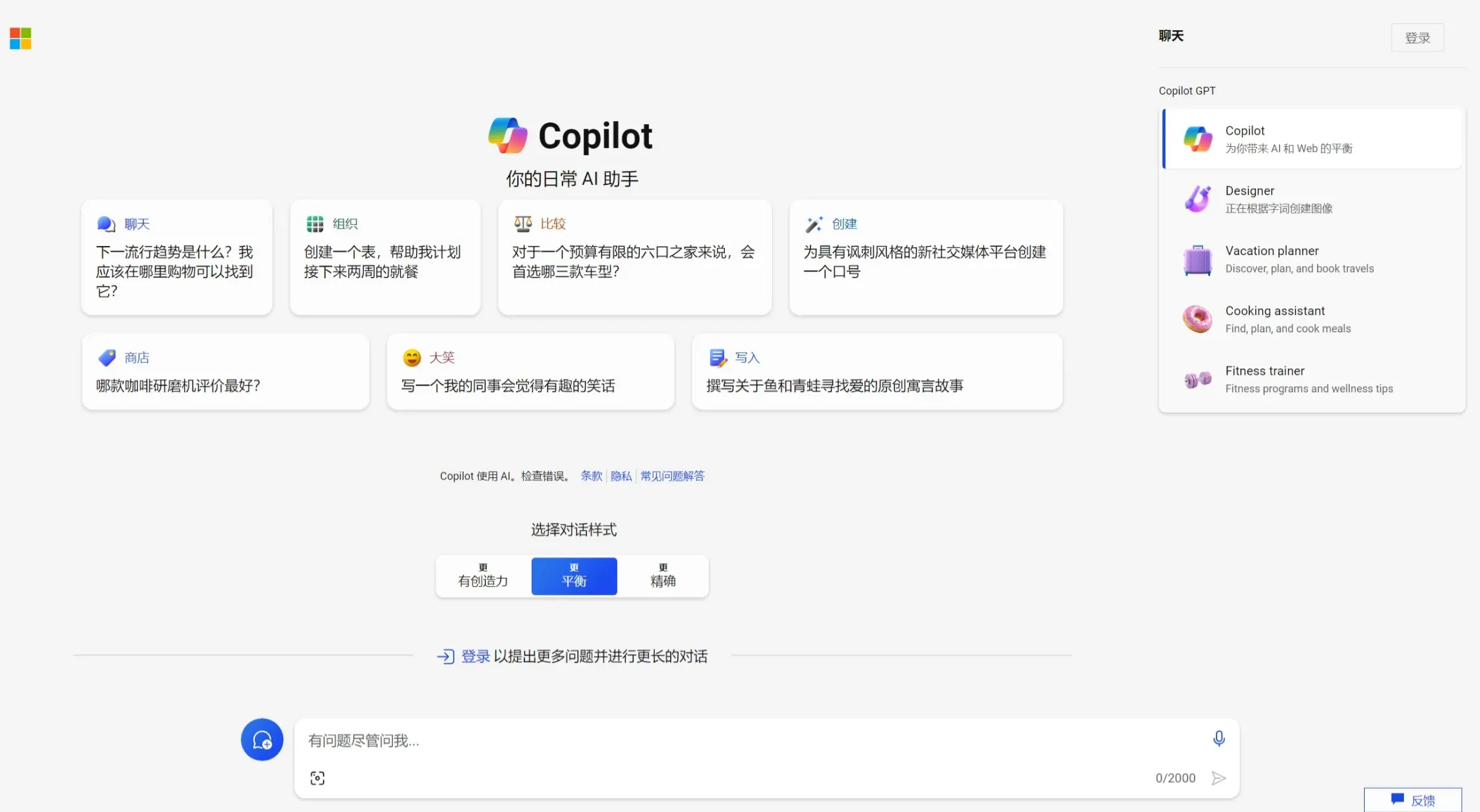1480x812 pixels.
Task: Select the 更平衡 conversation style
Action: [x=574, y=576]
